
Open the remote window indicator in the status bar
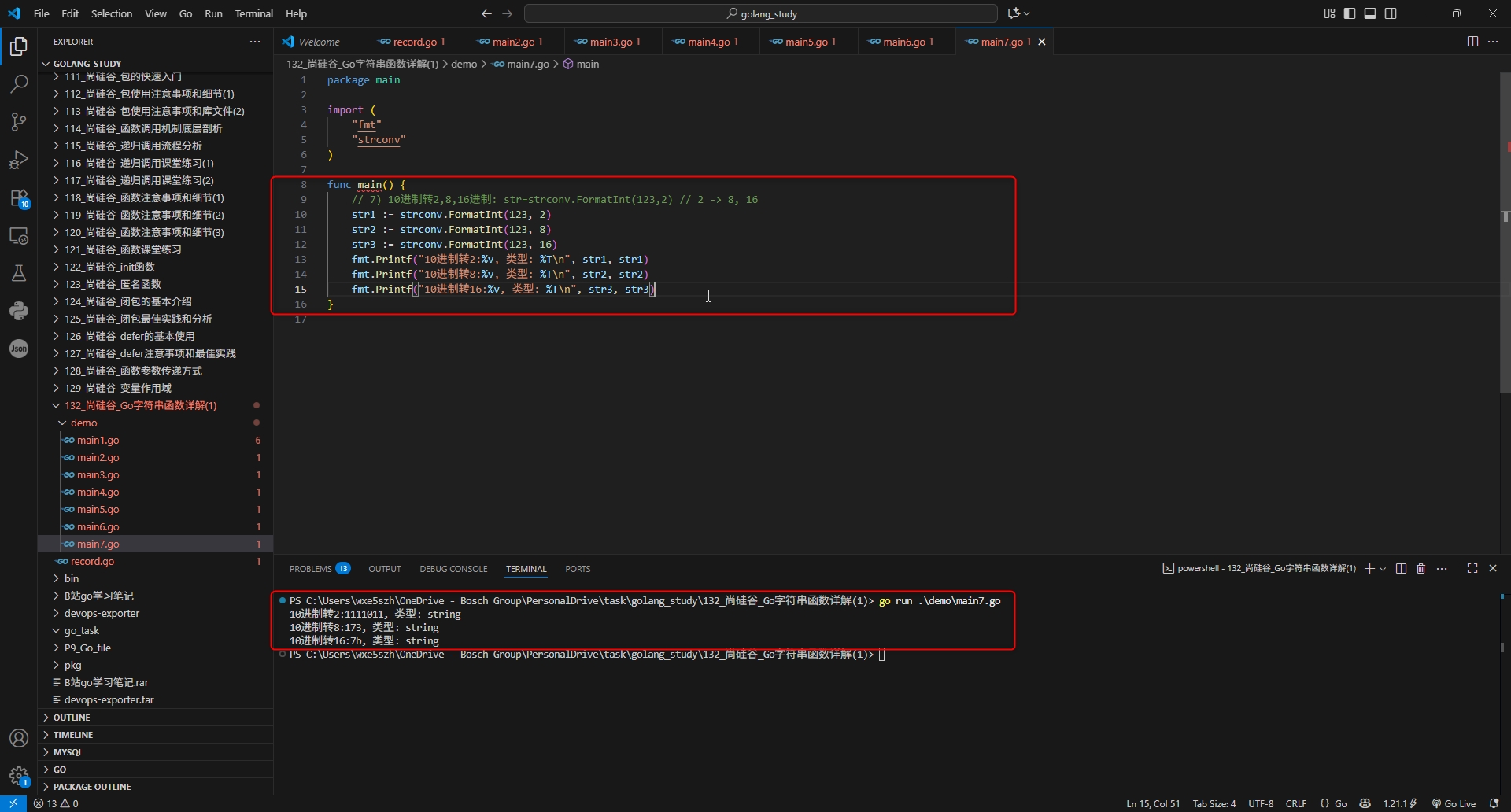click(13, 803)
